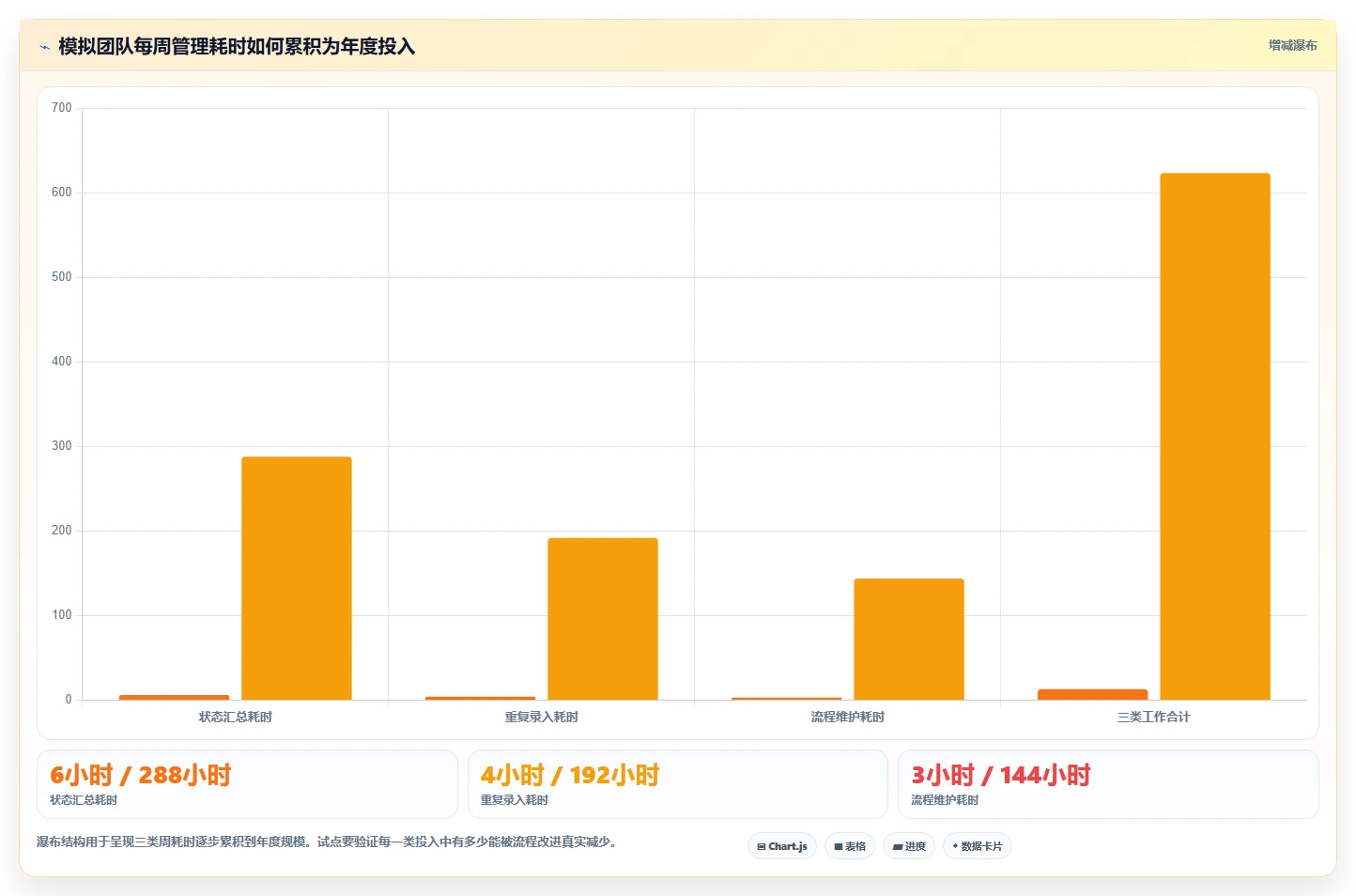Click the stat value 3小时 / 144小时
Image resolution: width=1356 pixels, height=896 pixels.
point(1001,775)
